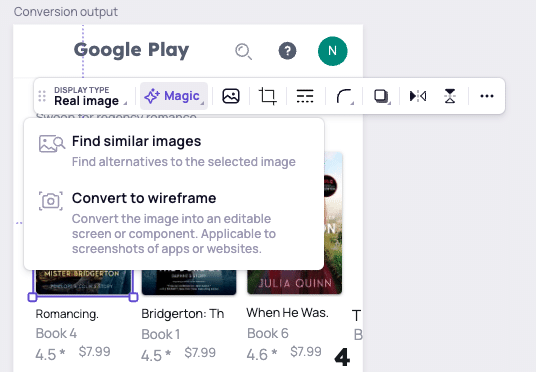This screenshot has width=536, height=372.
Task: Click bottom-left resize handle of selected image
Action: 32,297
